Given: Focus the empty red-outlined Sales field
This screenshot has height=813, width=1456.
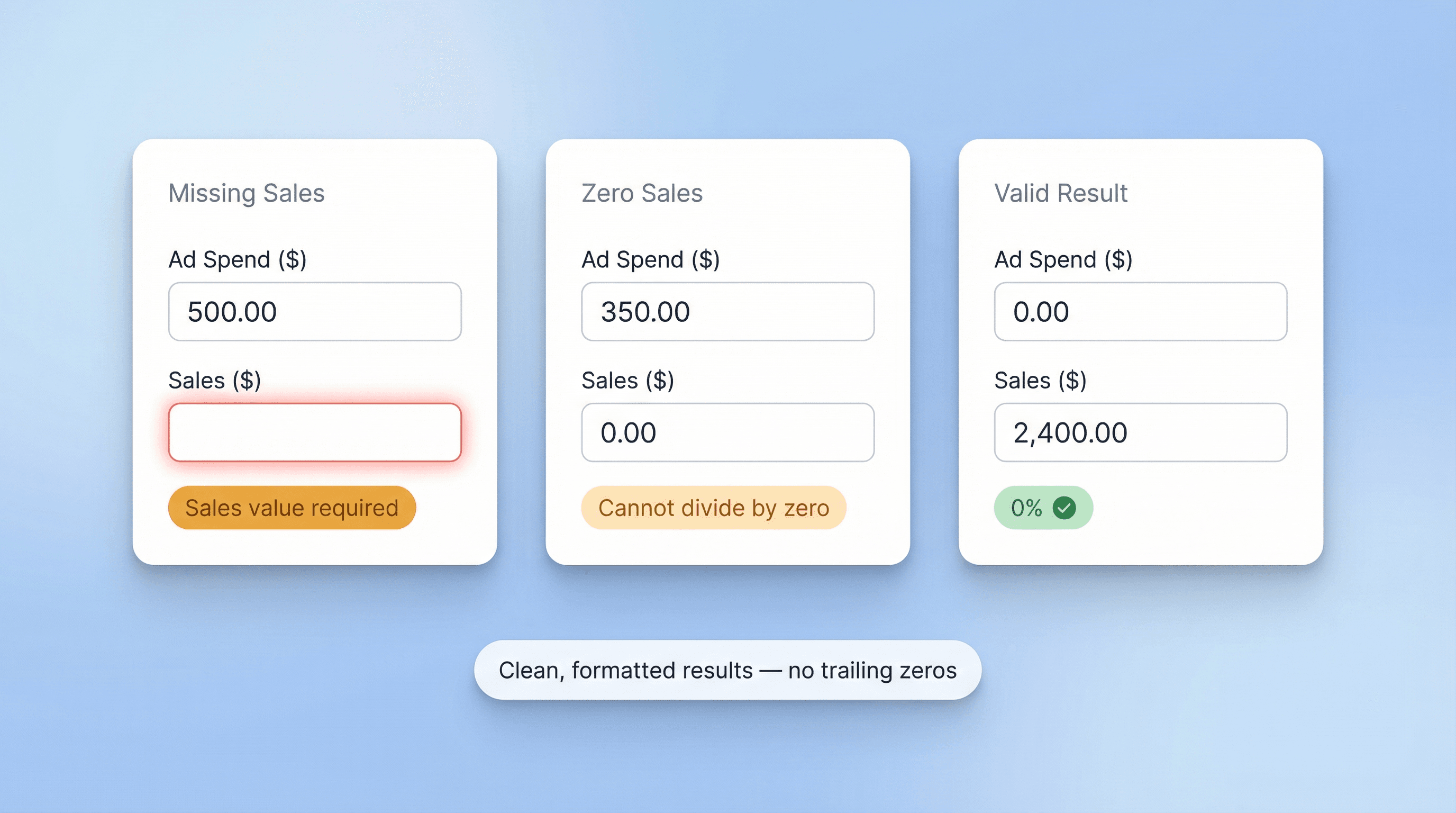Looking at the screenshot, I should pyautogui.click(x=315, y=432).
